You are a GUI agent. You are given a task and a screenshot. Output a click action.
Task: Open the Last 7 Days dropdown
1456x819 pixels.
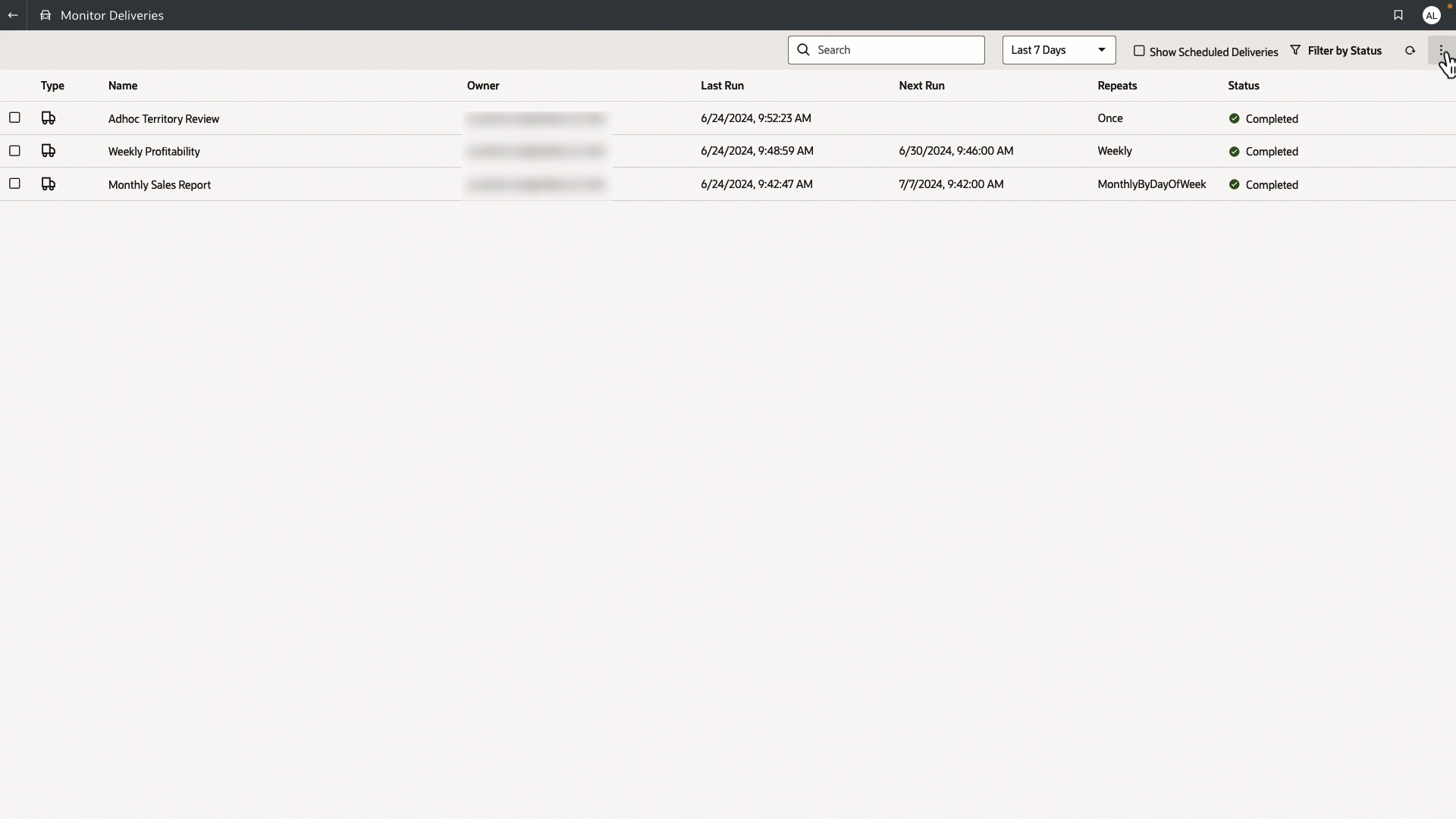(1058, 50)
